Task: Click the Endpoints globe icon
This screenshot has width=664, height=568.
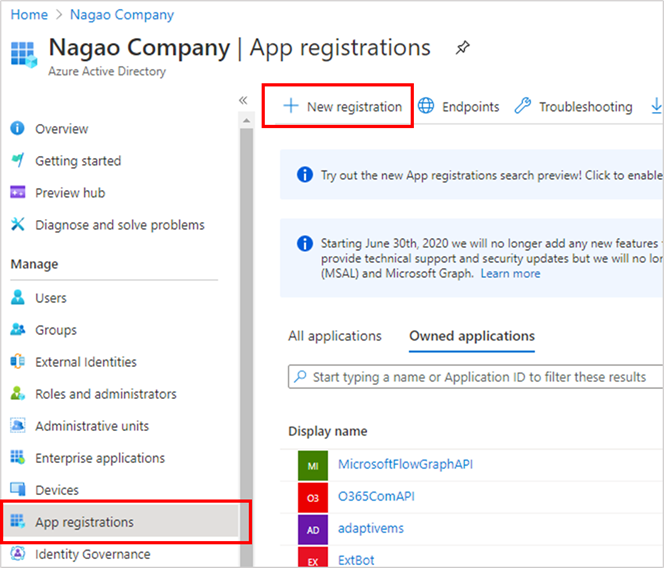Action: point(426,105)
